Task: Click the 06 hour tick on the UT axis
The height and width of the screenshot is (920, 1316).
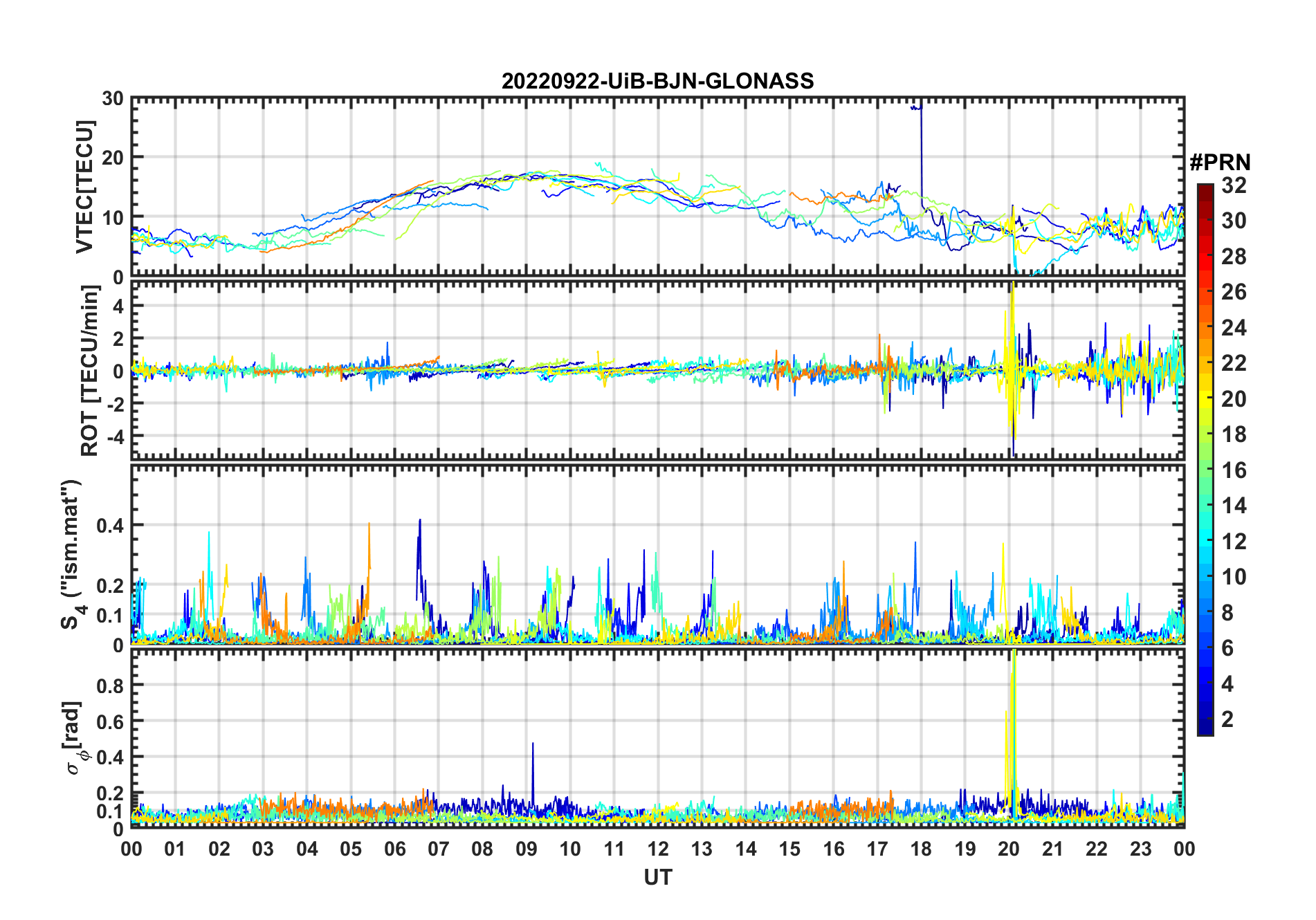Action: [394, 849]
